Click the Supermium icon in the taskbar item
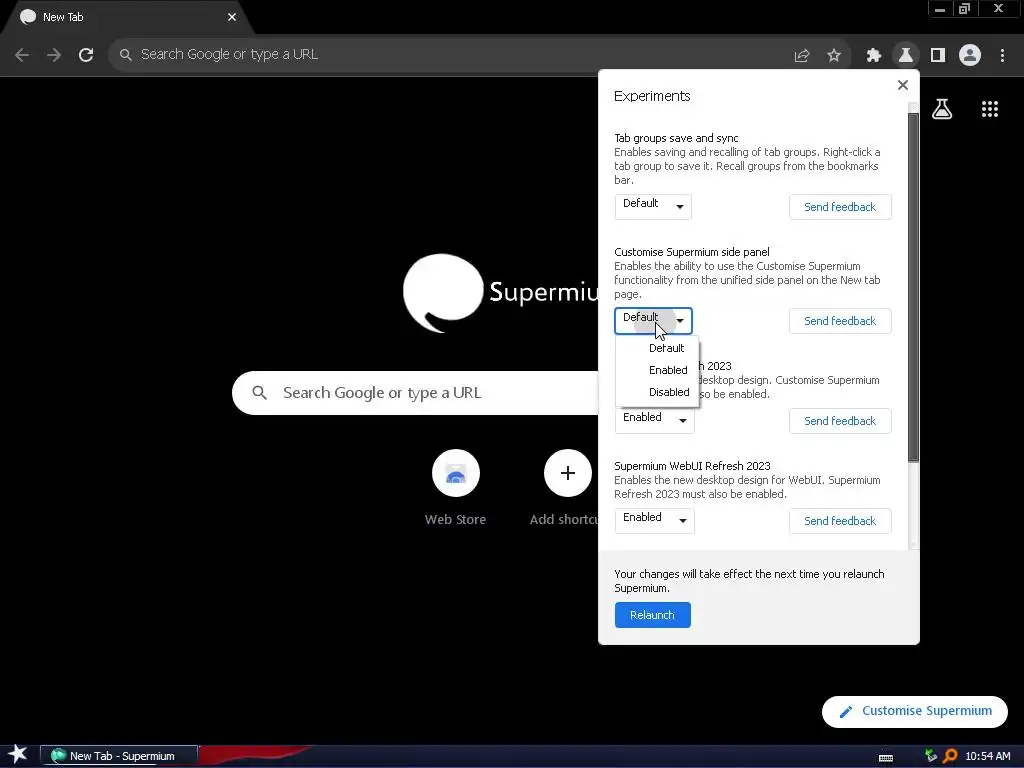Screen dimensions: 1024x768 [x=58, y=756]
